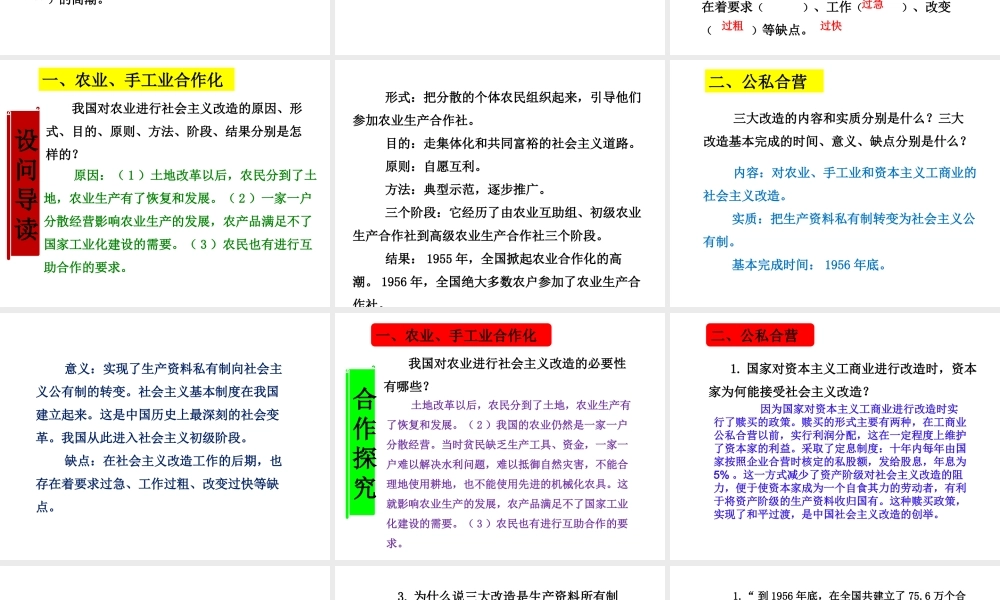
Task: Click the question 我国对农业进行社会主义改造的必要性
Action: tap(517, 363)
